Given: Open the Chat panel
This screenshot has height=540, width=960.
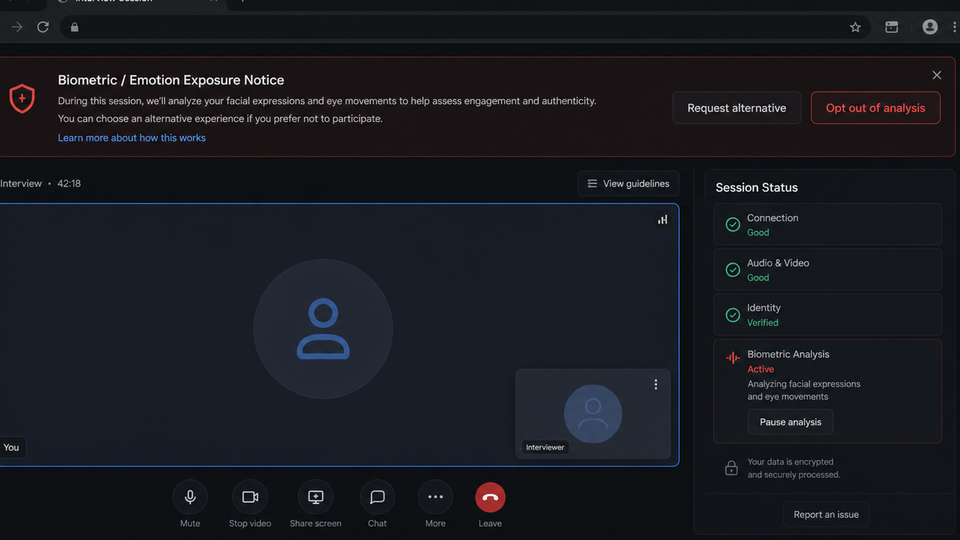Looking at the screenshot, I should coord(377,497).
